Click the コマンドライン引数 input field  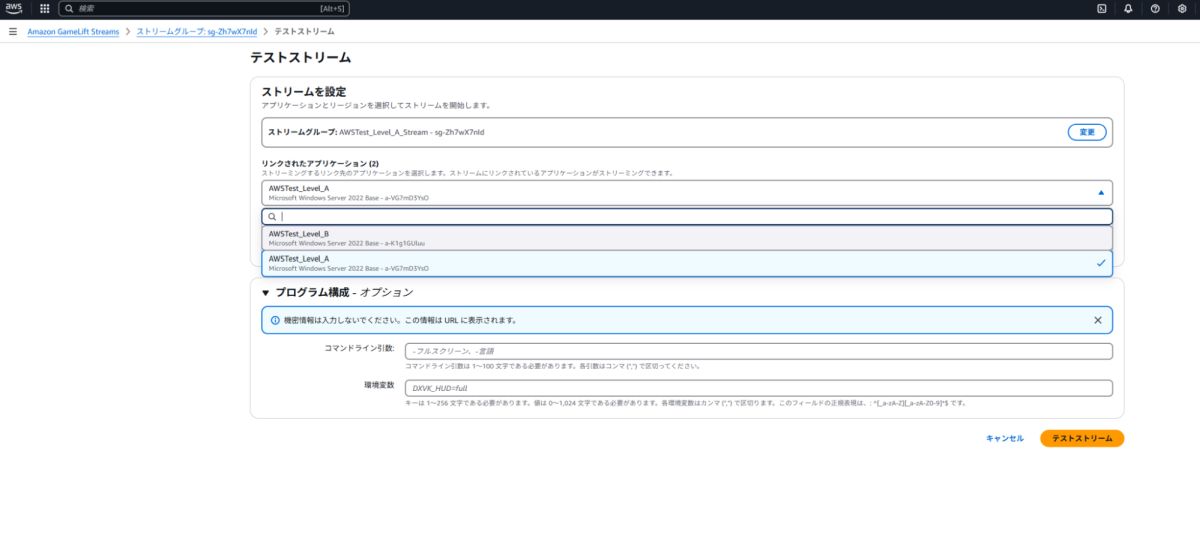pyautogui.click(x=758, y=351)
